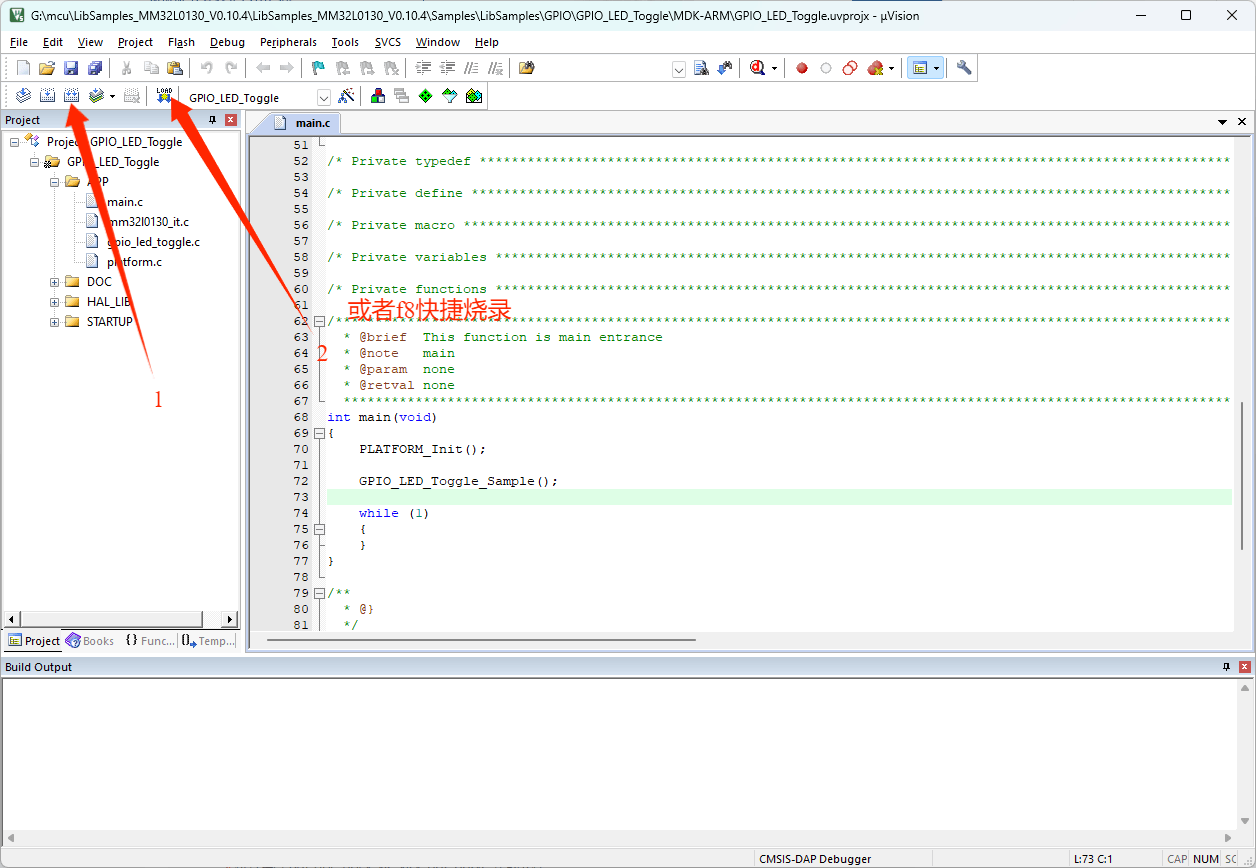Start the debug session from toolbar

coord(757,68)
